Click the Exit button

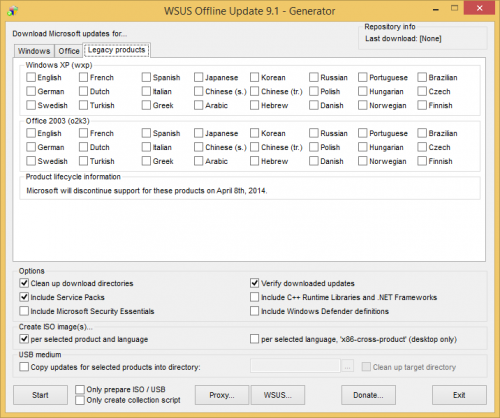[459, 395]
